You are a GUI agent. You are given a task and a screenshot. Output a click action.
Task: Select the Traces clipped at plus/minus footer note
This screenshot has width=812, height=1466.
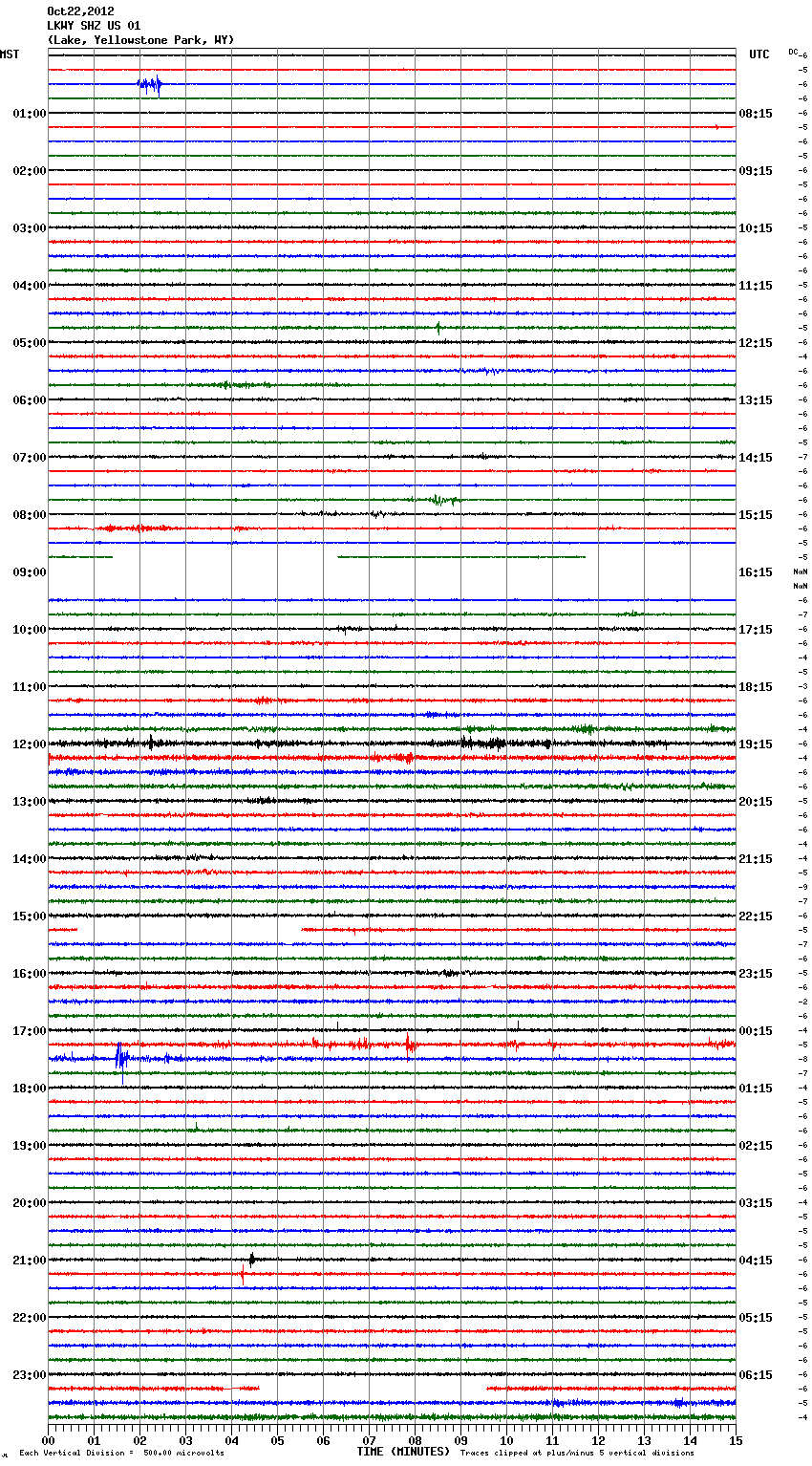tap(577, 1453)
